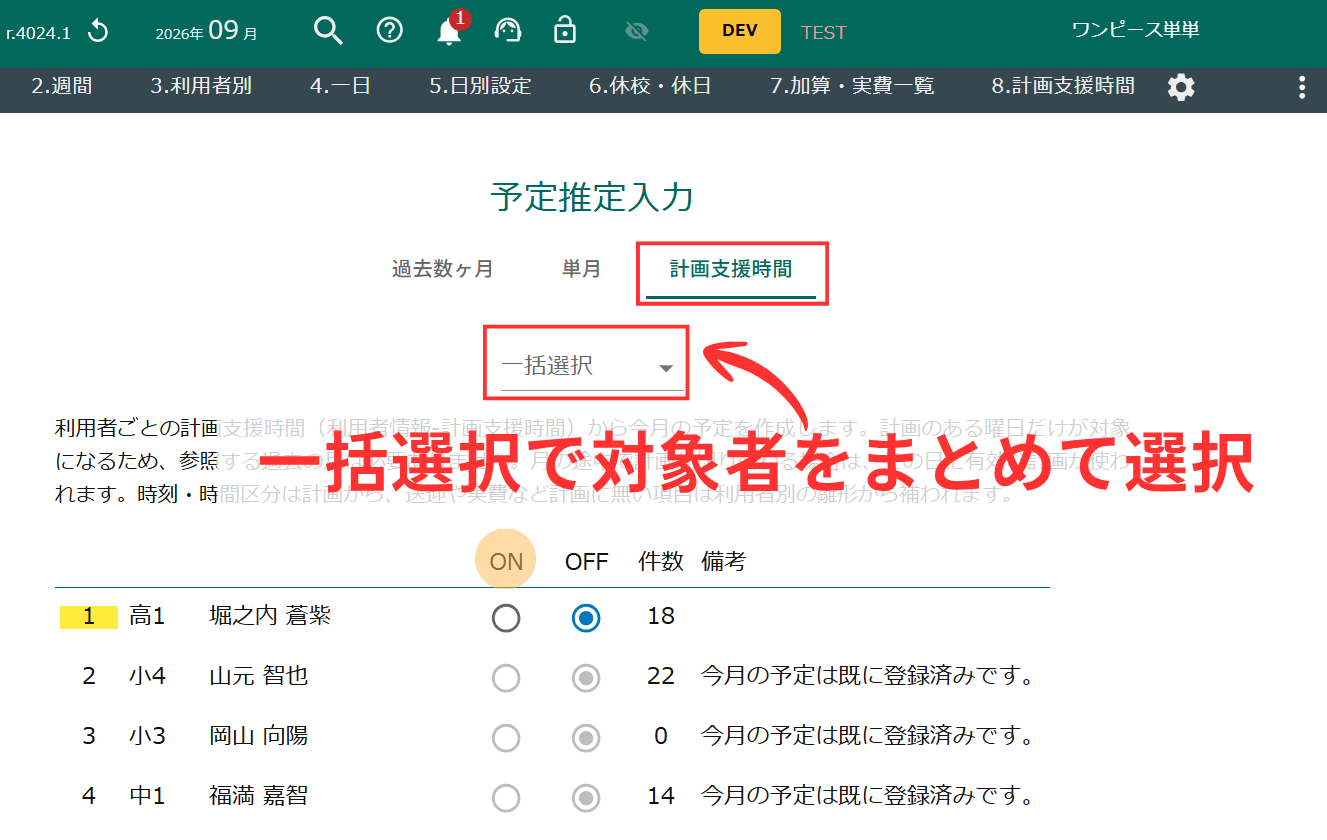Image resolution: width=1327 pixels, height=840 pixels.
Task: Toggle the crossed-out eye visibility icon
Action: 636,32
